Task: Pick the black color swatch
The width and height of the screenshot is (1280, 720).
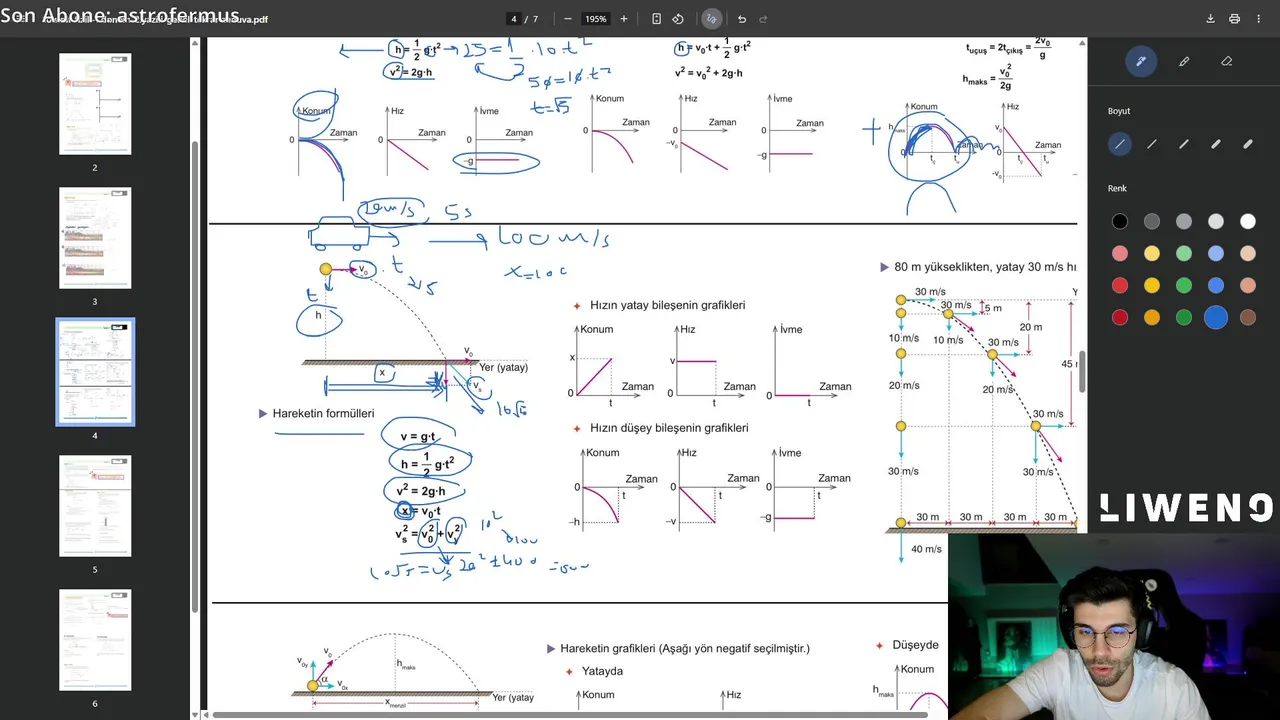Action: (1120, 222)
